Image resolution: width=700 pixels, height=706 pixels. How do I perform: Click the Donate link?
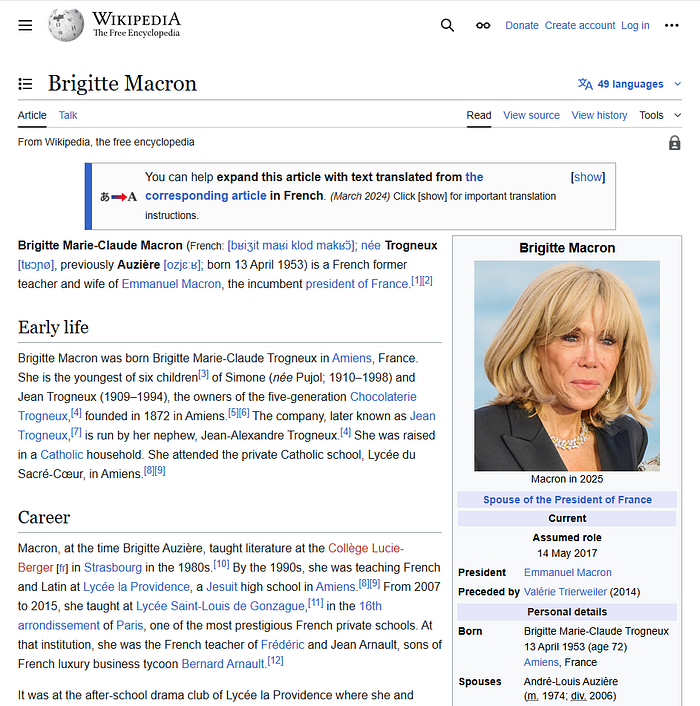click(522, 25)
